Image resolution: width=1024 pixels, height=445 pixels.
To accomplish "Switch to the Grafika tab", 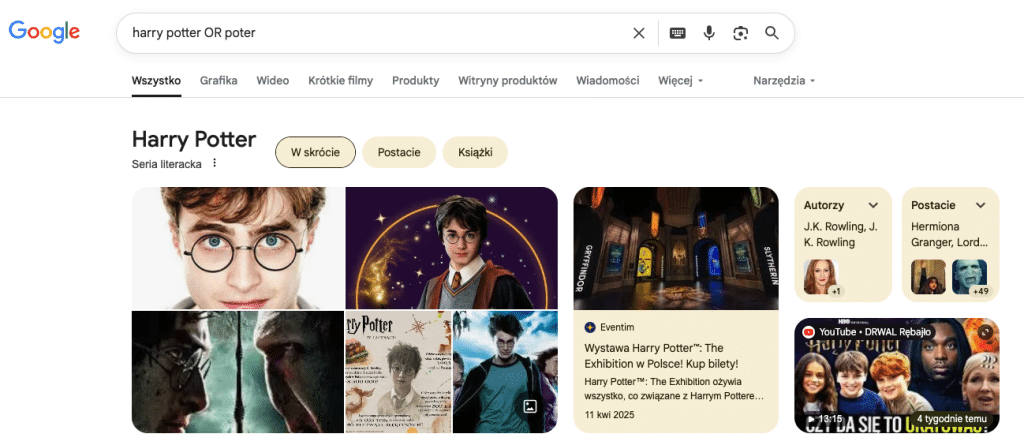I will (219, 81).
